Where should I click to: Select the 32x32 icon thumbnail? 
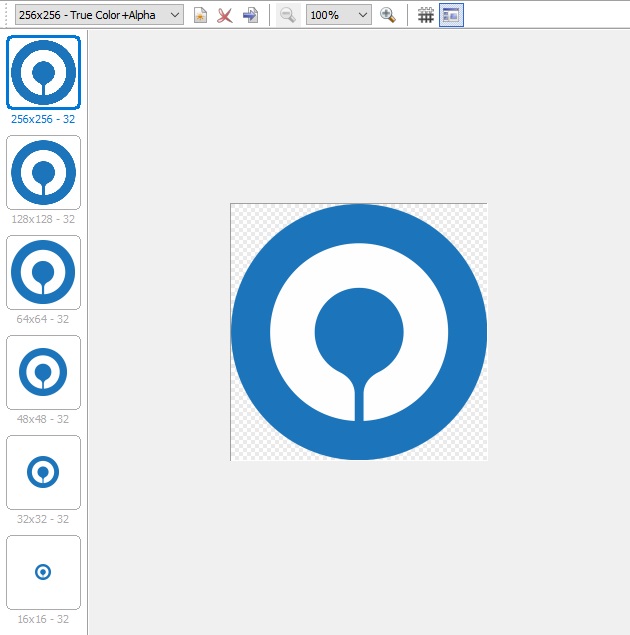click(x=43, y=472)
